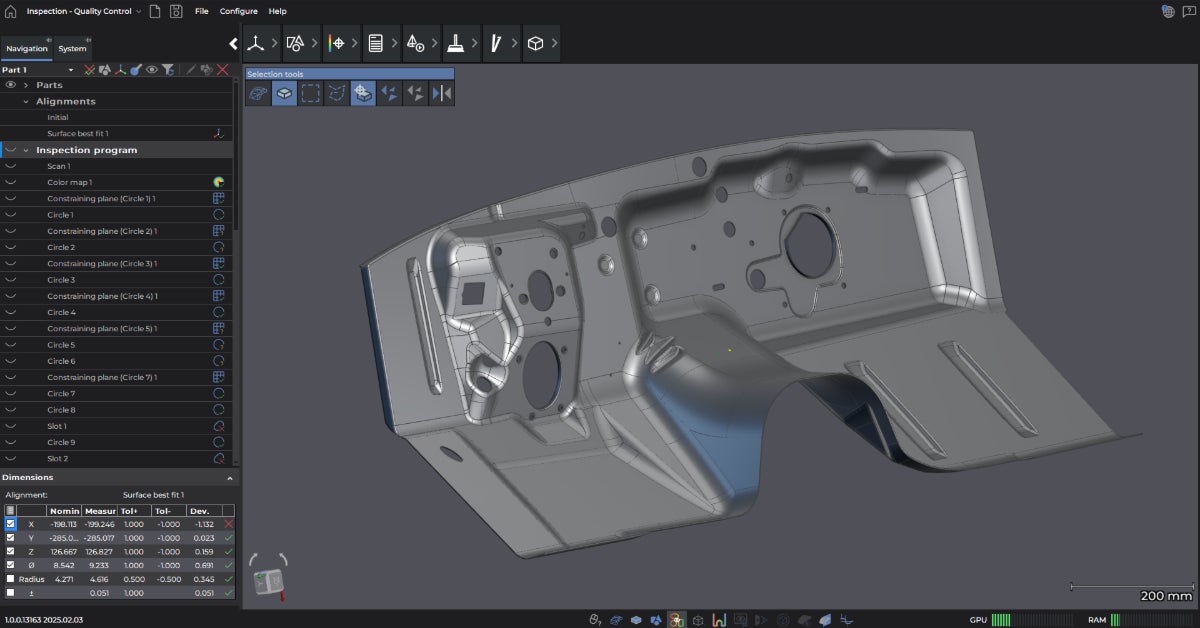Viewport: 1200px width, 628px height.
Task: Click the filter icon in the navigation toolbar
Action: tap(168, 70)
